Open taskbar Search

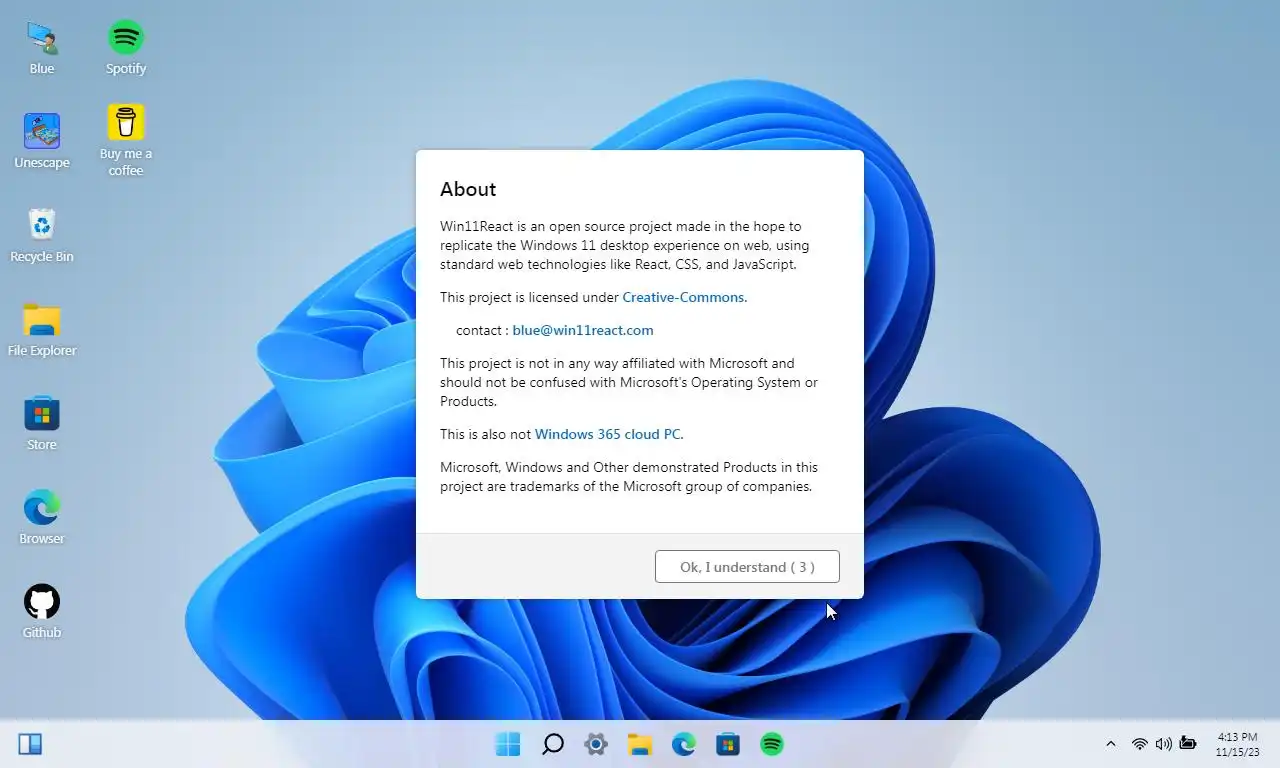point(552,744)
